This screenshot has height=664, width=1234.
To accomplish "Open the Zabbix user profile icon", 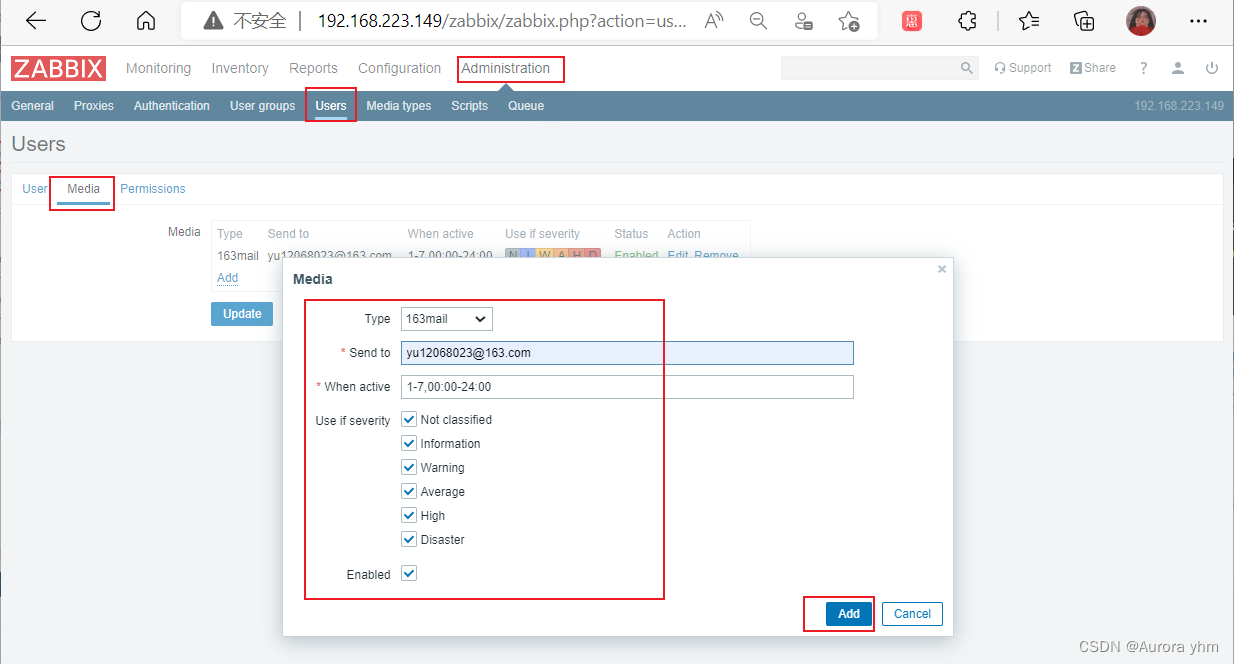I will 1178,68.
